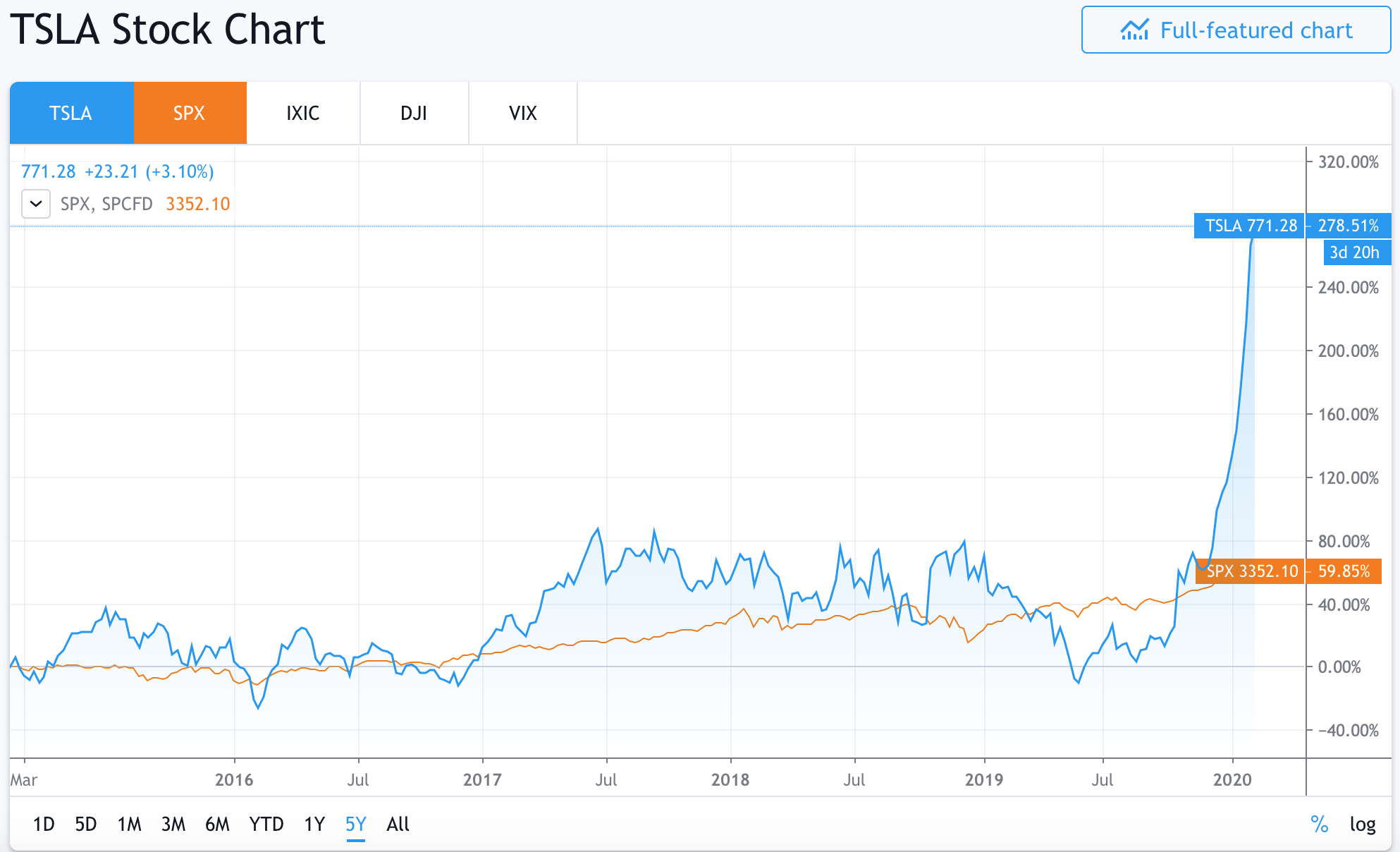1400x852 pixels.
Task: Click the 2020 label on time axis
Action: 1232,779
